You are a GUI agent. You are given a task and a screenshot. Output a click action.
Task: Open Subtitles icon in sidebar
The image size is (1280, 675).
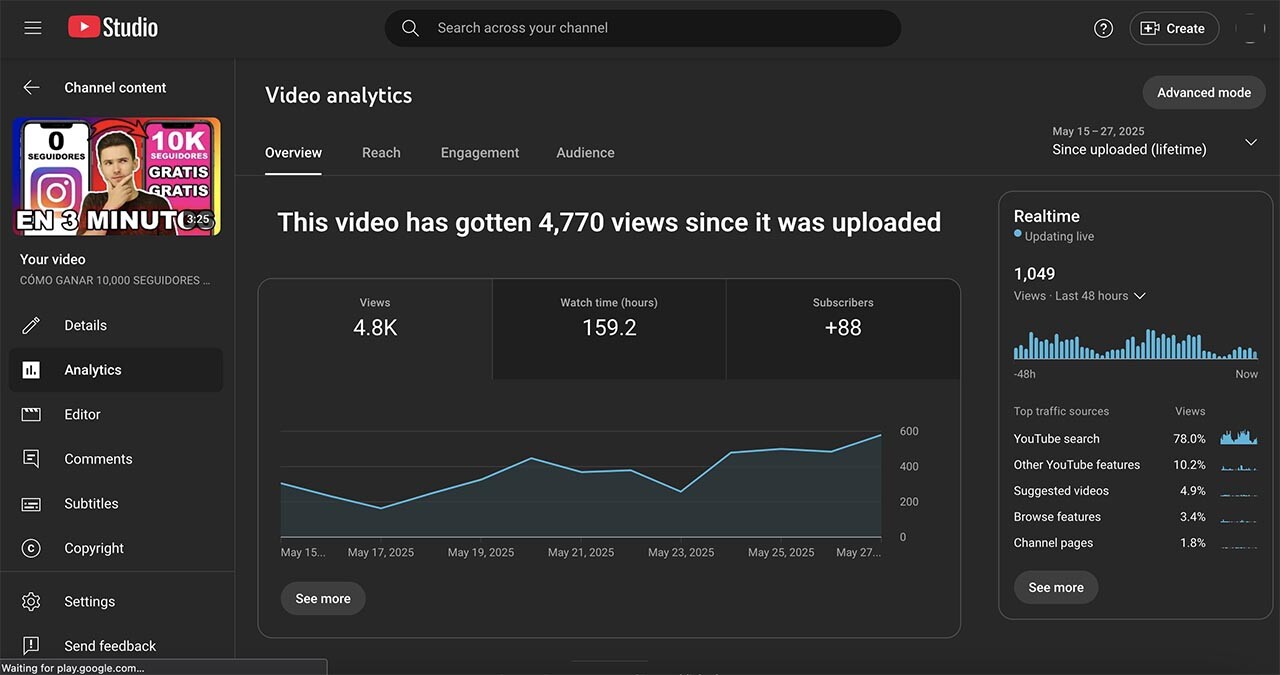(x=32, y=504)
